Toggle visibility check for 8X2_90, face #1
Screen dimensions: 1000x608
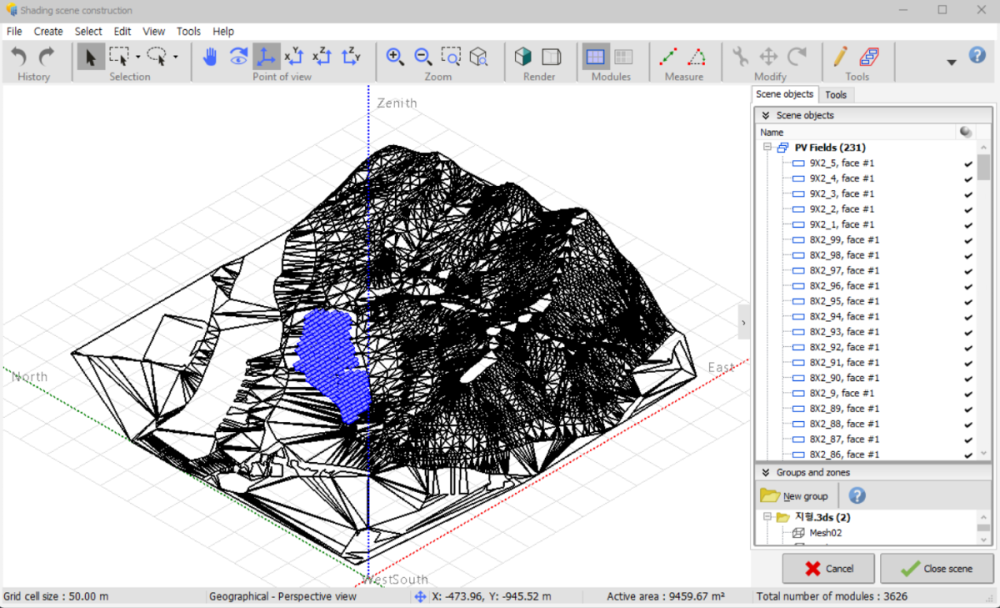coord(967,378)
